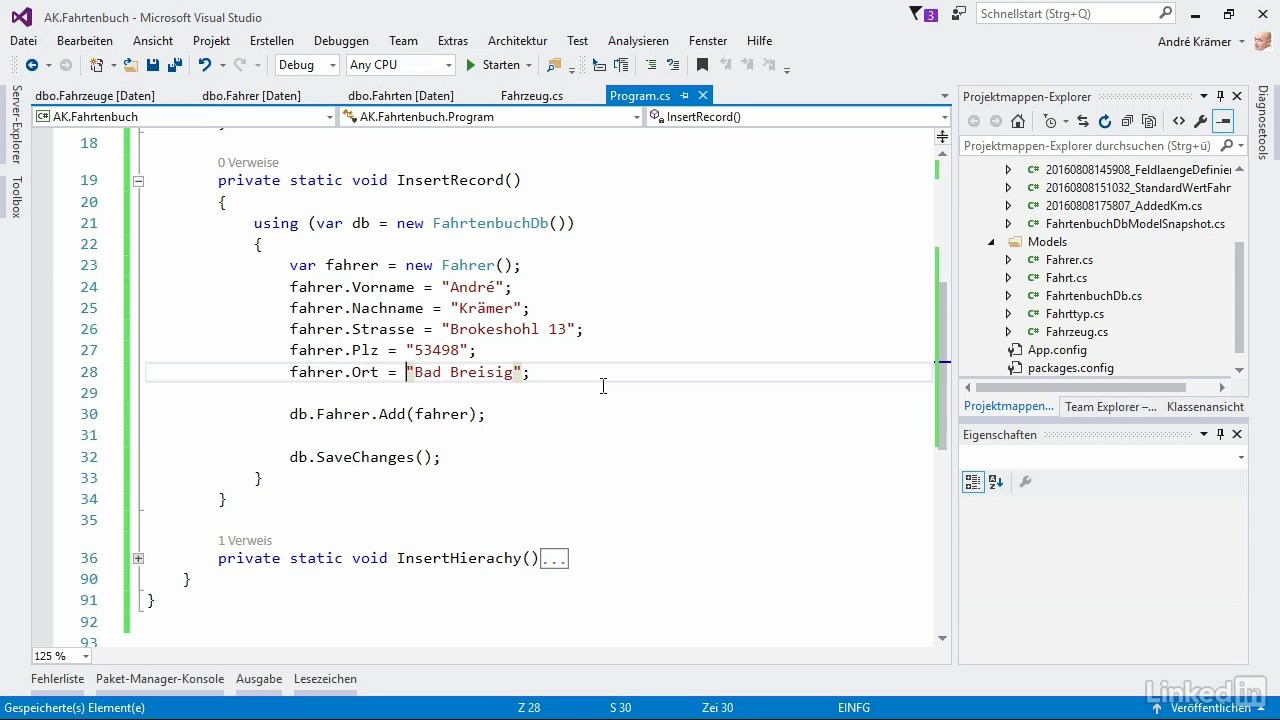Click the Property Pages wrench in Eigenschaften
The width and height of the screenshot is (1280, 720).
(x=1025, y=482)
